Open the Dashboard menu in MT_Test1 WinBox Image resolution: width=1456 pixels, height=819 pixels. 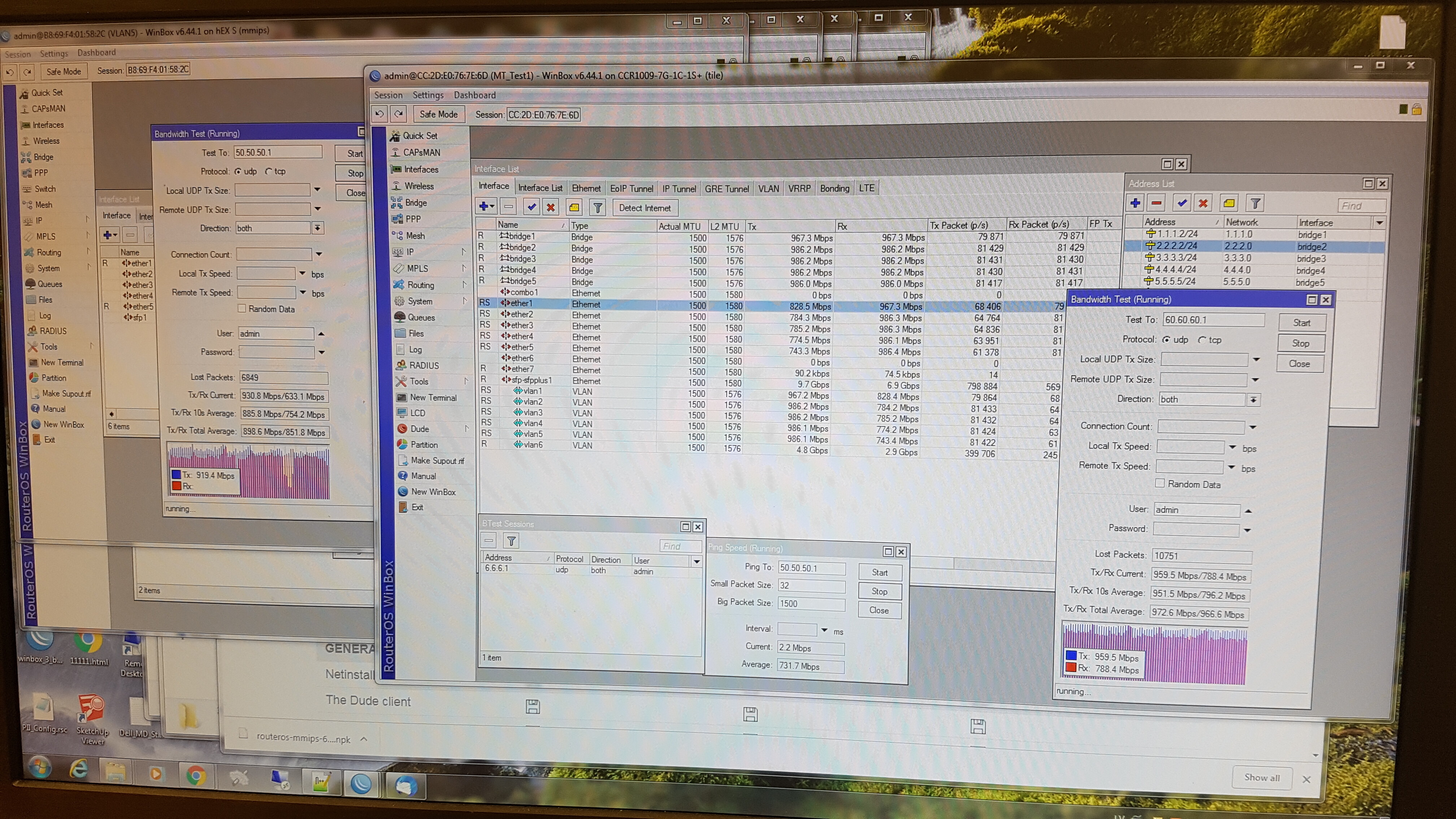(474, 95)
